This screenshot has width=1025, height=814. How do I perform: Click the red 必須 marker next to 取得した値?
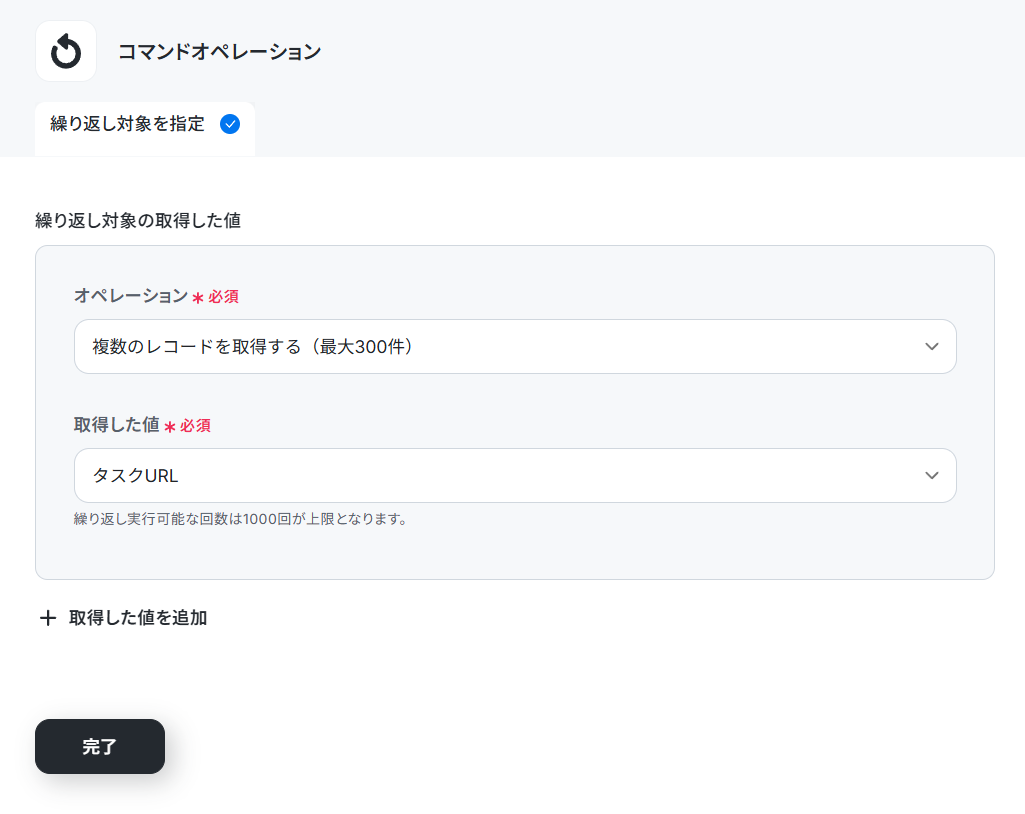(x=195, y=426)
